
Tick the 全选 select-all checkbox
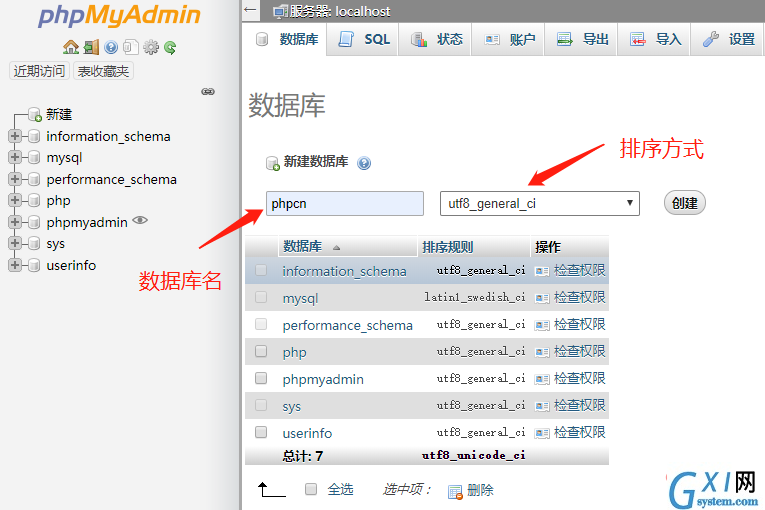click(x=311, y=489)
